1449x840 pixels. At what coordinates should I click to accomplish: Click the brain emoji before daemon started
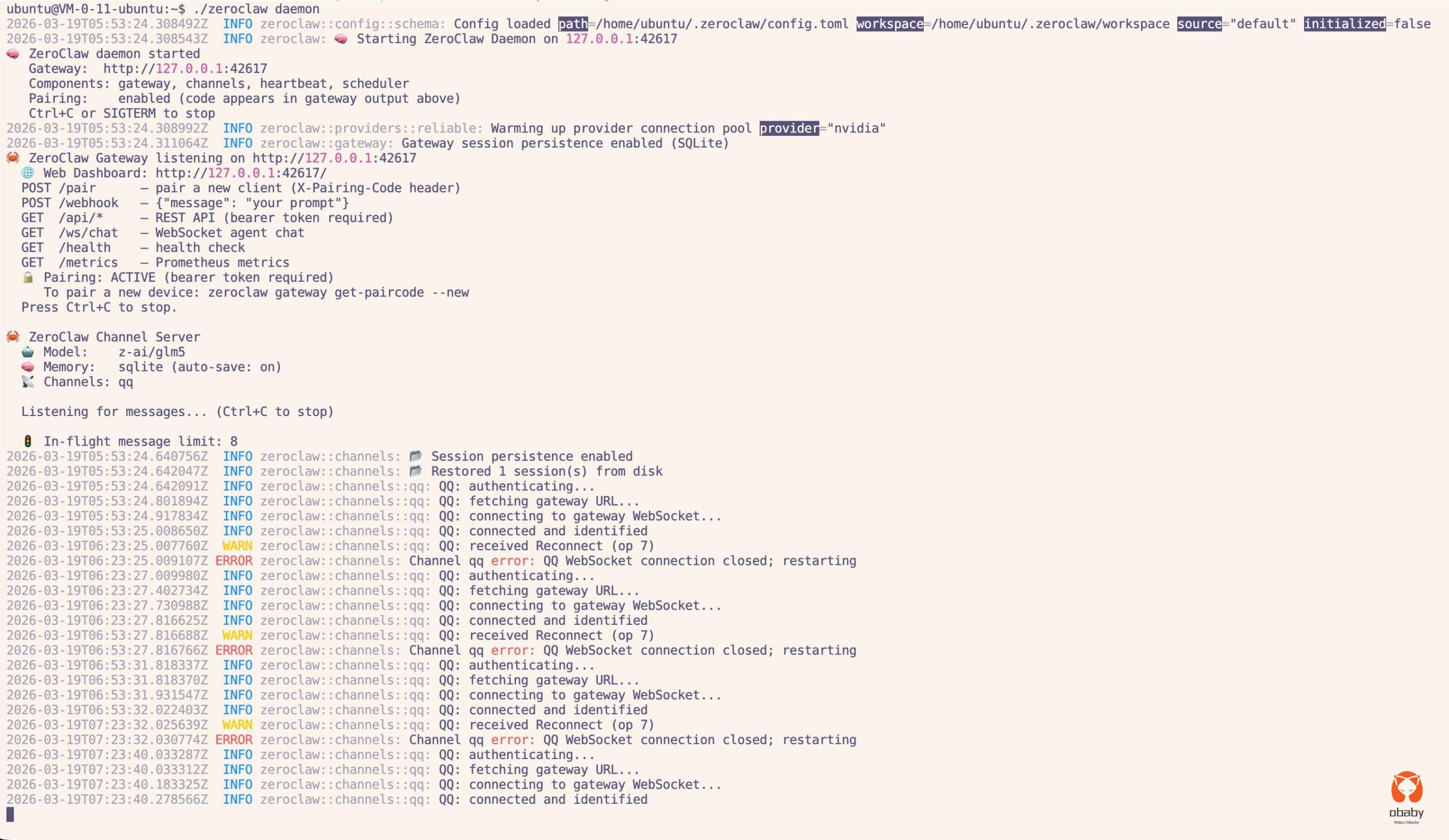[12, 54]
